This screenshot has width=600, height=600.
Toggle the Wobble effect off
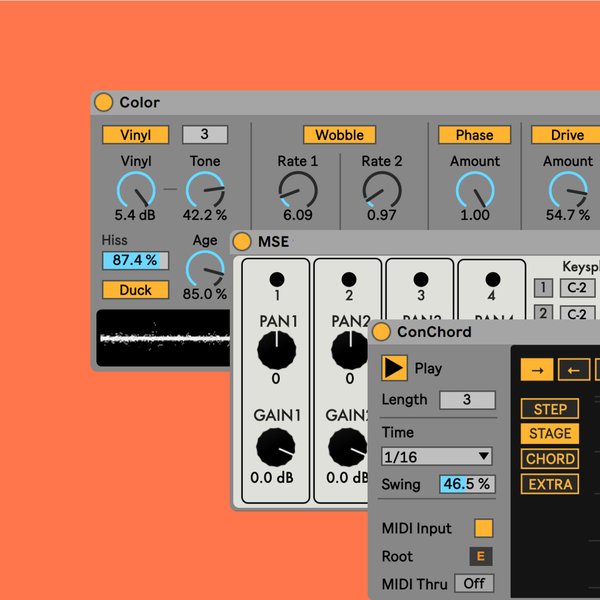340,135
